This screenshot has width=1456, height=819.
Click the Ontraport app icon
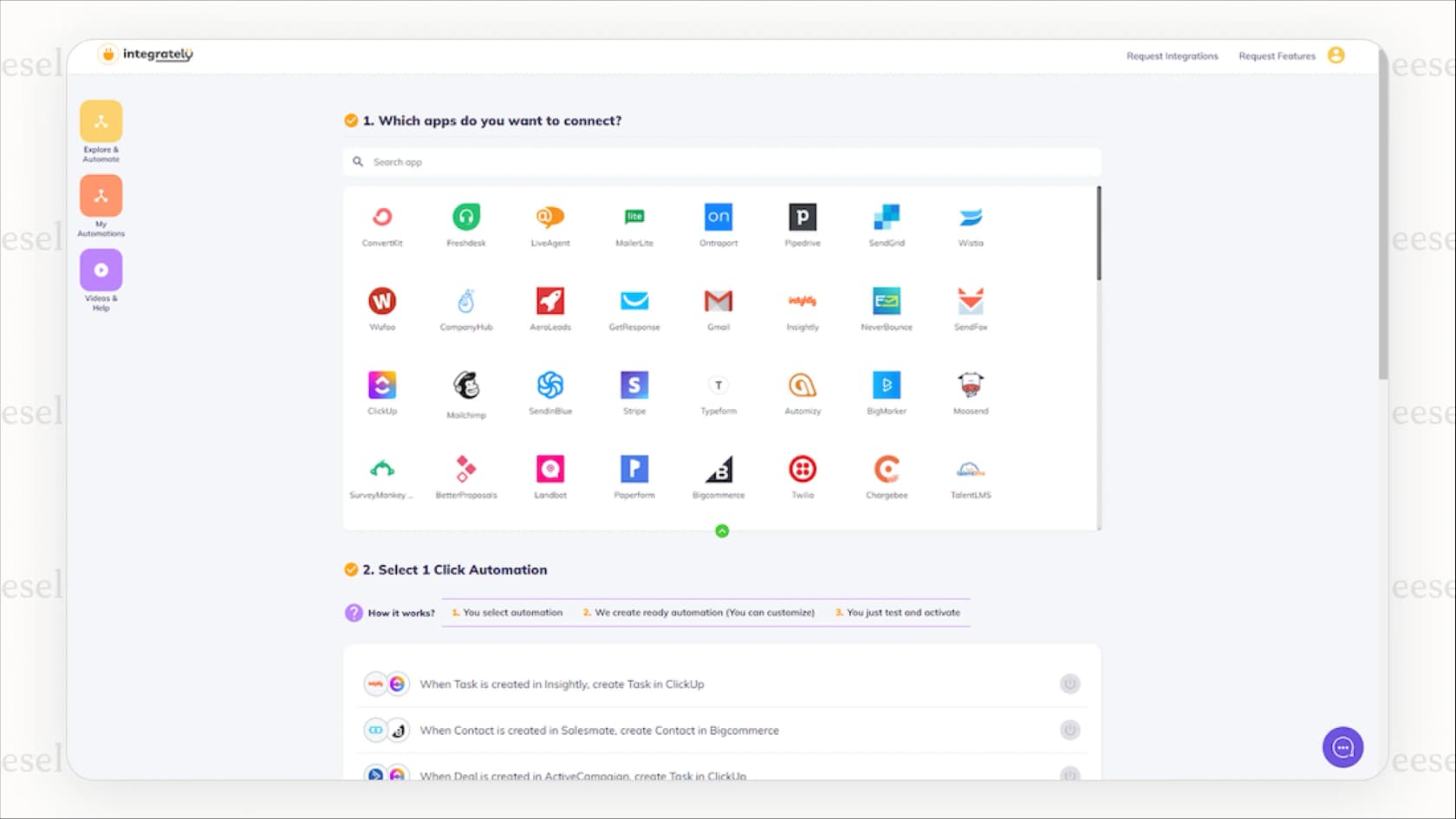718,217
